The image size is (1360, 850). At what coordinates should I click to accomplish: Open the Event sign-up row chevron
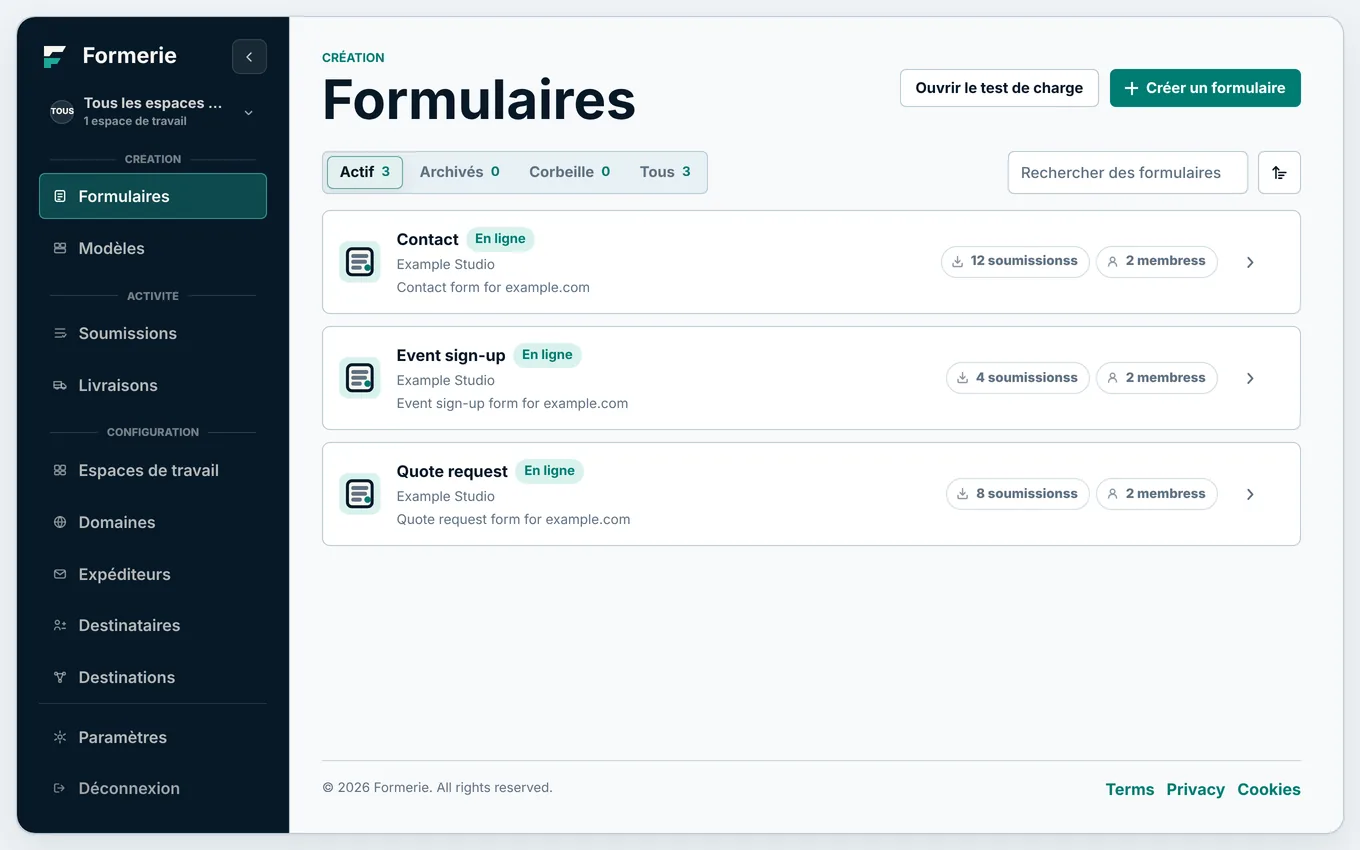click(x=1250, y=378)
